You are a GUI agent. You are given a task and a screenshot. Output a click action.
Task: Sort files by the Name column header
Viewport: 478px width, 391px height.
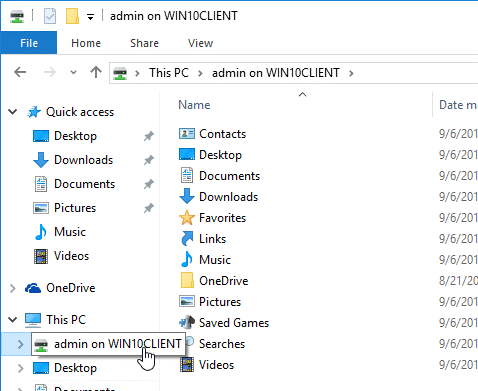(194, 105)
